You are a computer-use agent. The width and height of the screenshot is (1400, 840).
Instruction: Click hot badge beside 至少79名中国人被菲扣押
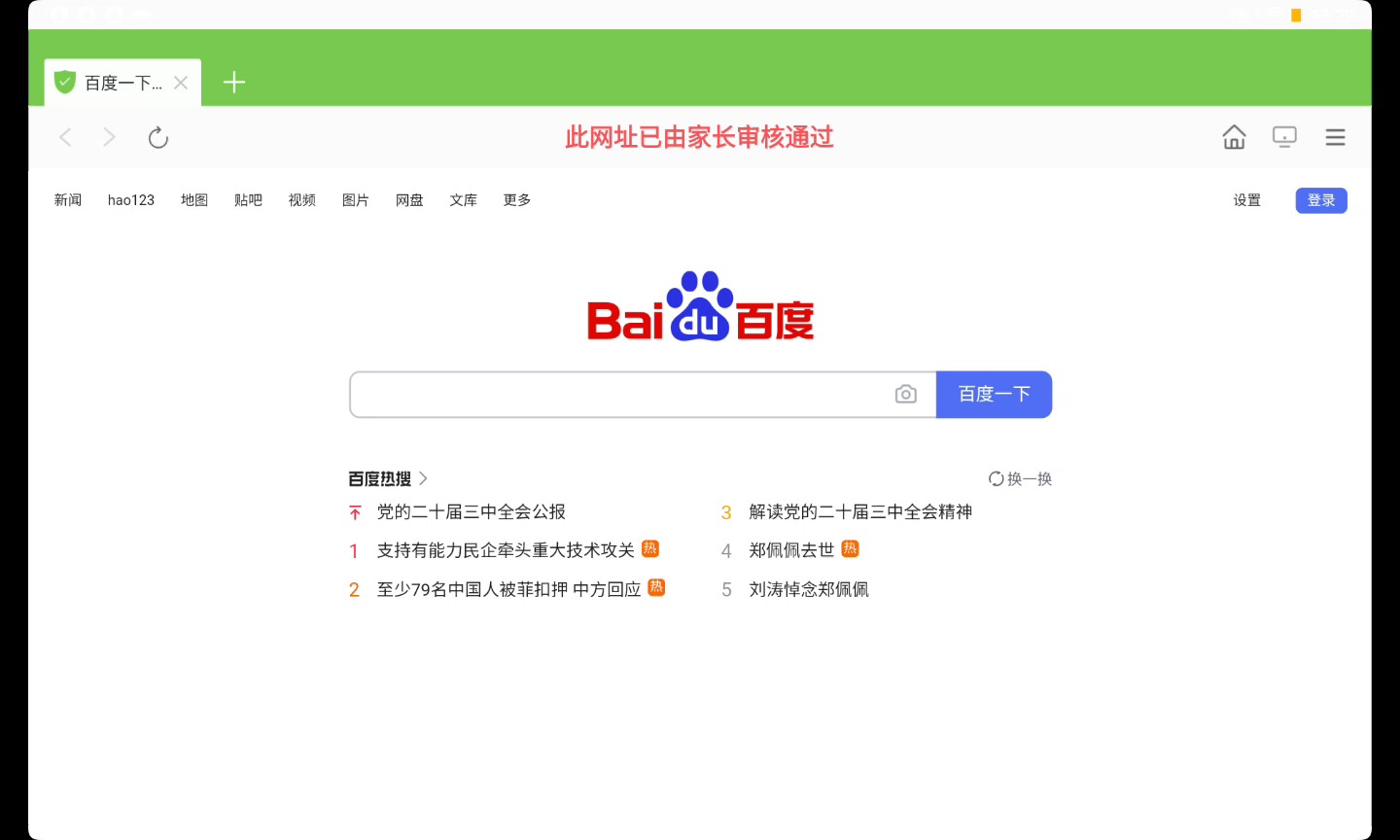tap(657, 587)
